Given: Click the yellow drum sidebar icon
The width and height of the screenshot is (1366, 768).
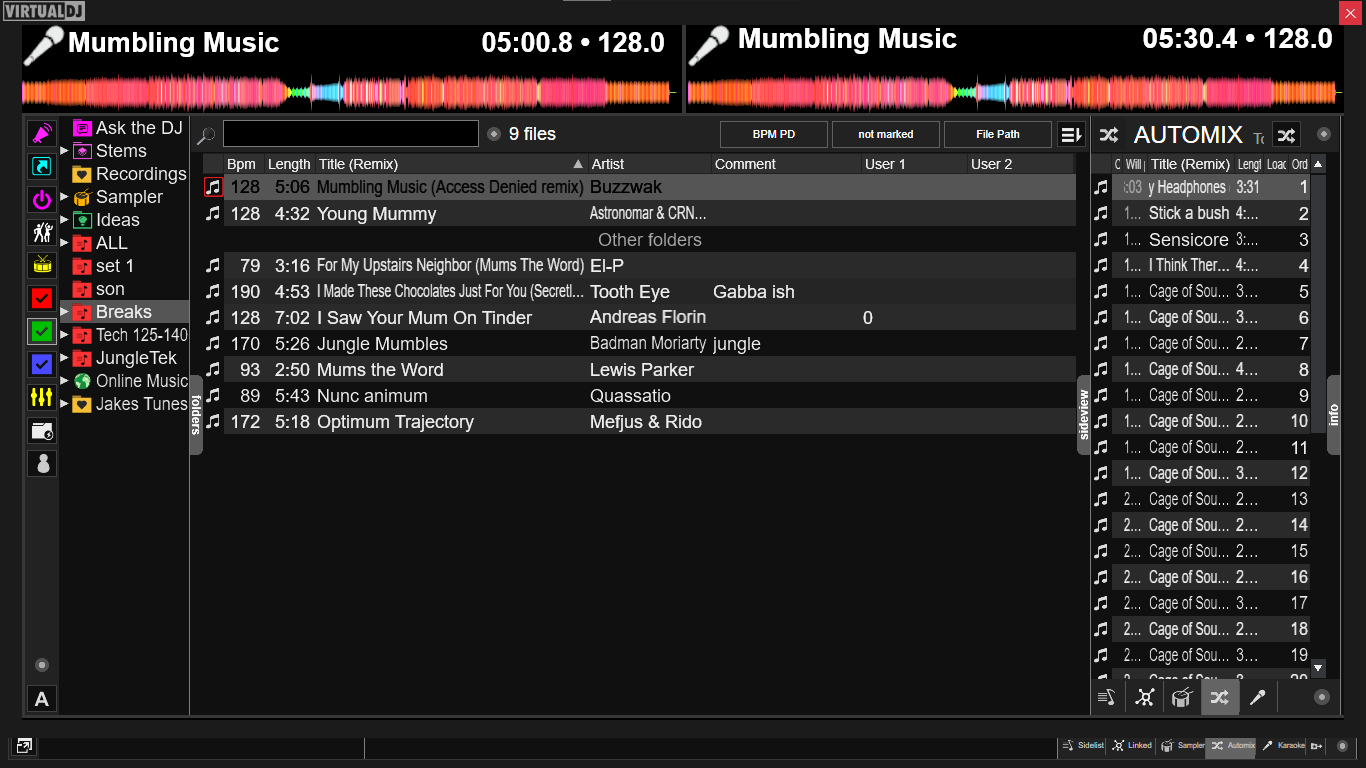Looking at the screenshot, I should point(41,265).
